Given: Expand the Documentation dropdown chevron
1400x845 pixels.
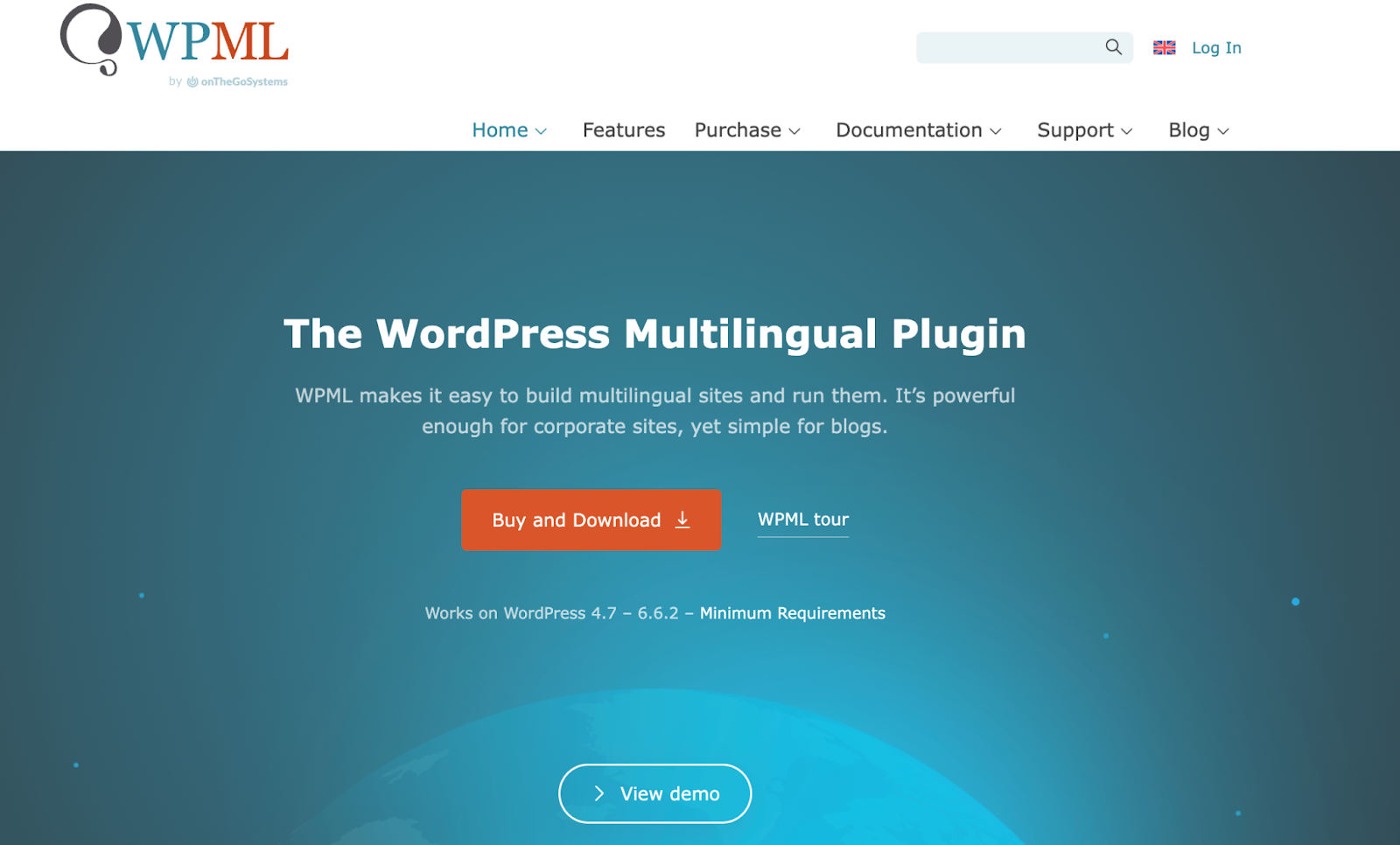Looking at the screenshot, I should (996, 131).
